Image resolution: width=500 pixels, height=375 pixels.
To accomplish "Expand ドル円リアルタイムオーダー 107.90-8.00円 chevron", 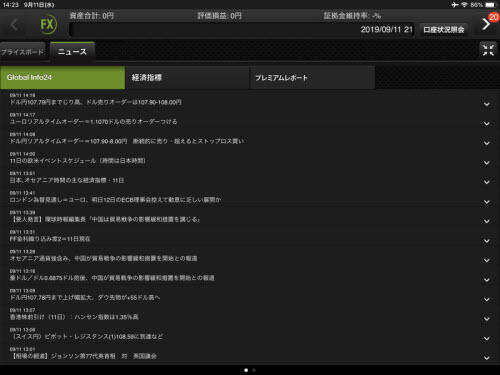I will click(x=487, y=143).
